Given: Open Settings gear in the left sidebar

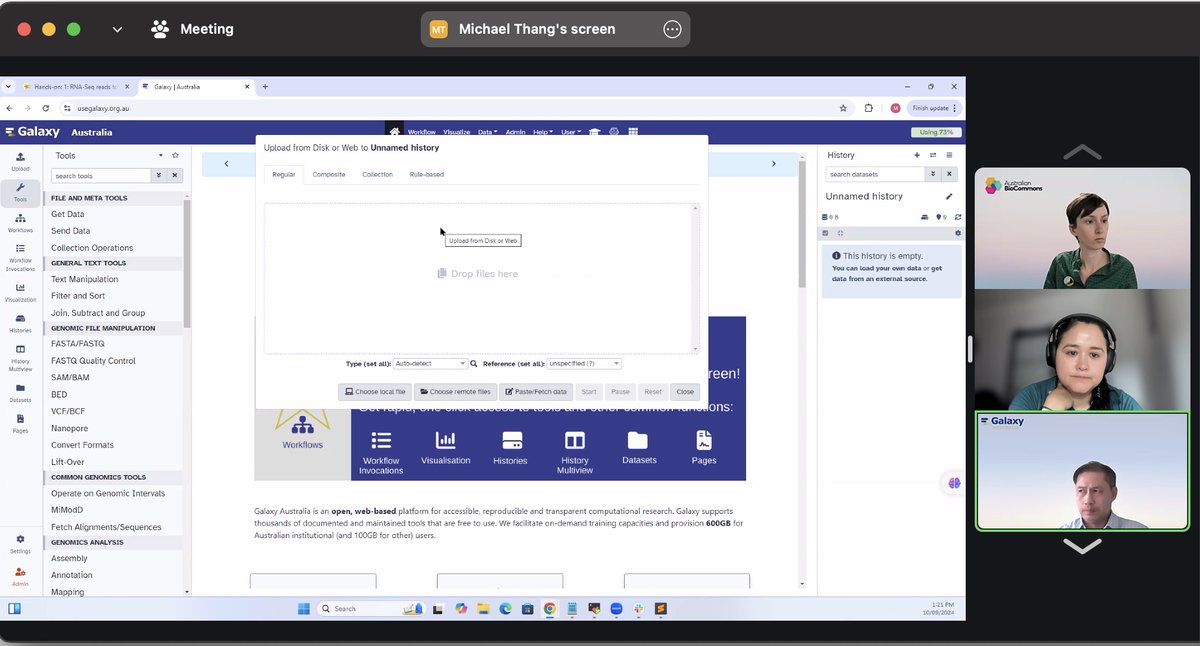Looking at the screenshot, I should (20, 543).
